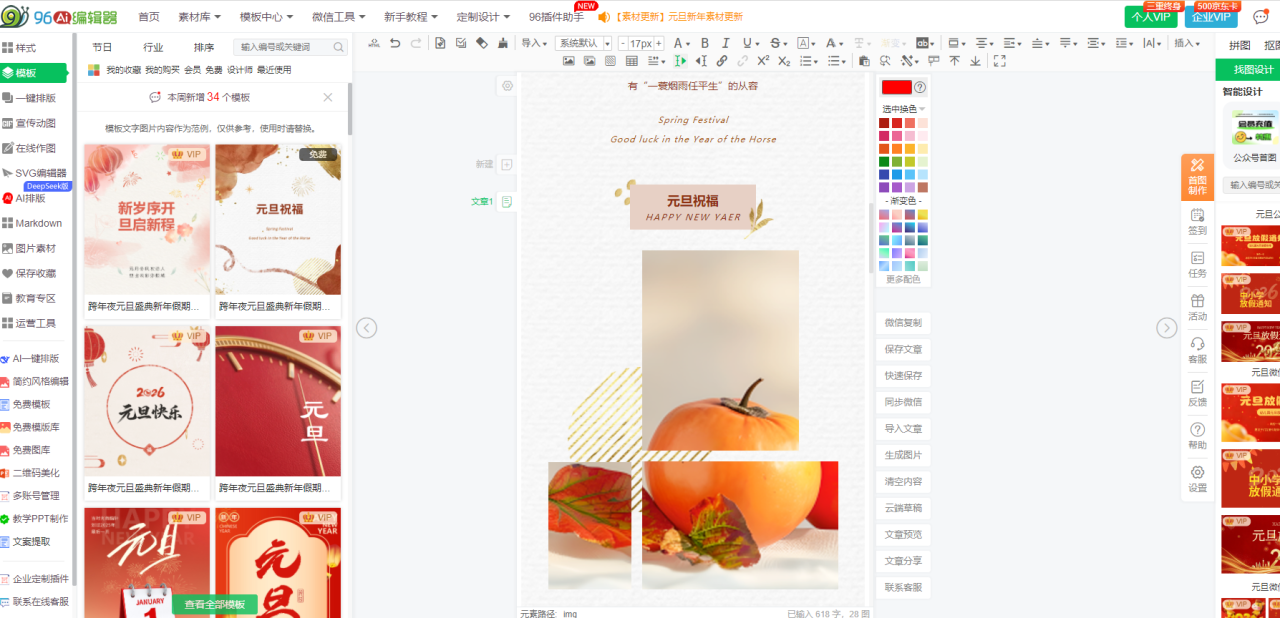Expand the 选中换色 color dropdown
The height and width of the screenshot is (618, 1280).
pyautogui.click(x=903, y=108)
